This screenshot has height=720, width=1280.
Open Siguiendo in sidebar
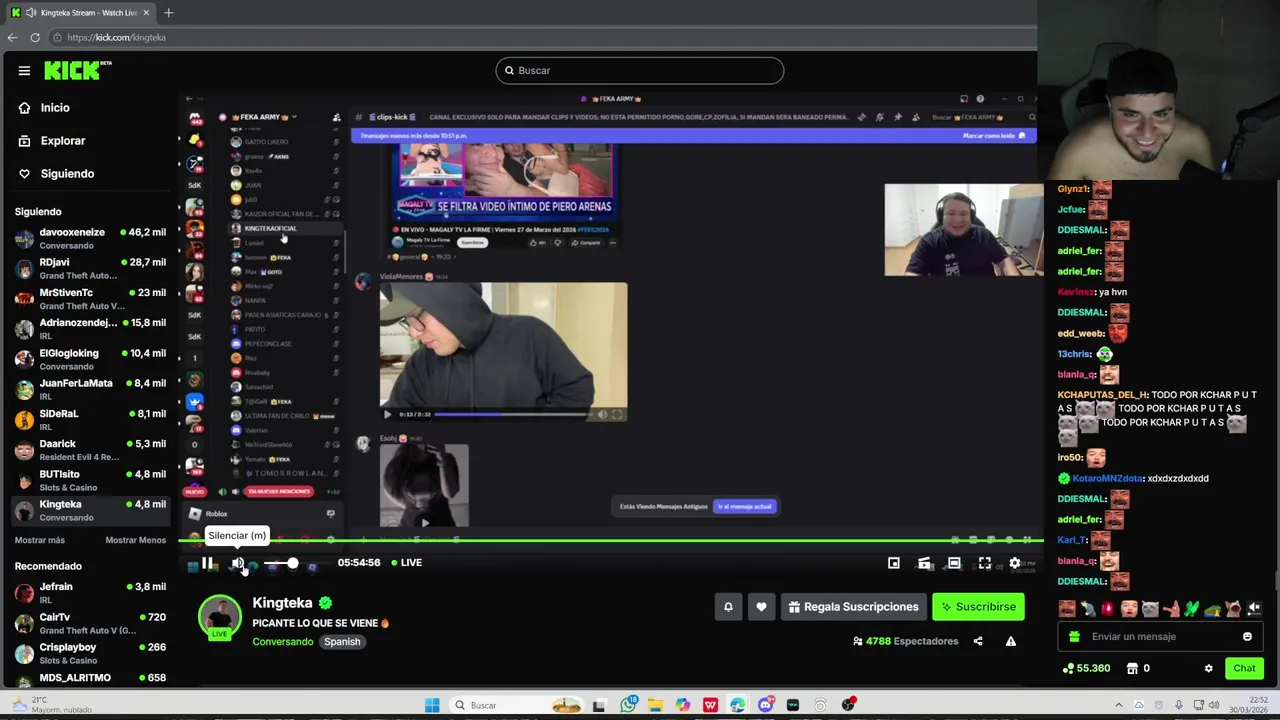67,174
